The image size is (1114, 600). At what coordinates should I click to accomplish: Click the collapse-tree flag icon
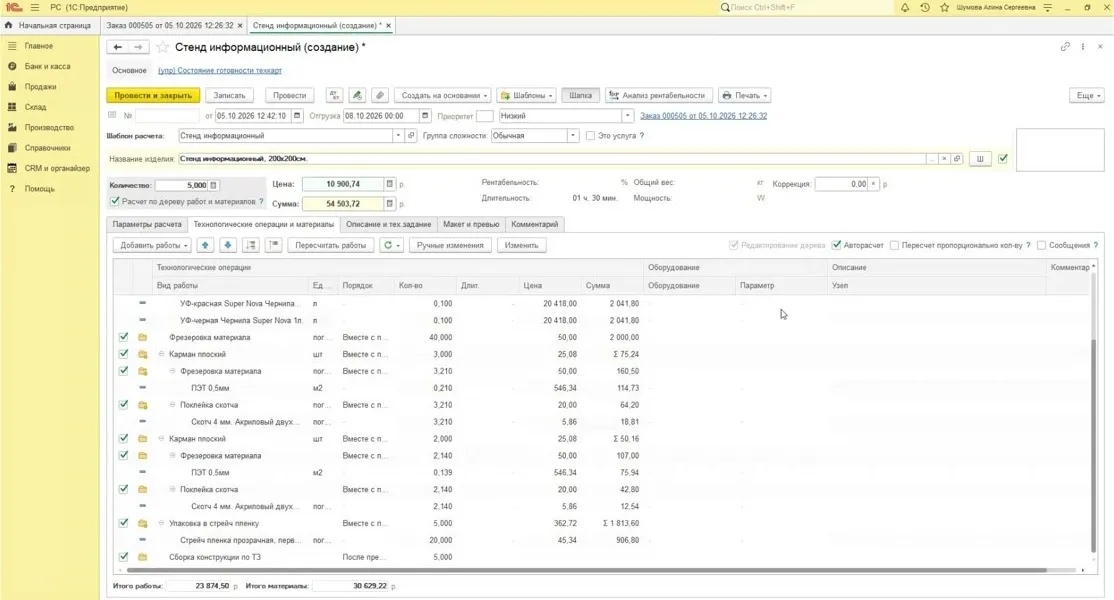(274, 245)
